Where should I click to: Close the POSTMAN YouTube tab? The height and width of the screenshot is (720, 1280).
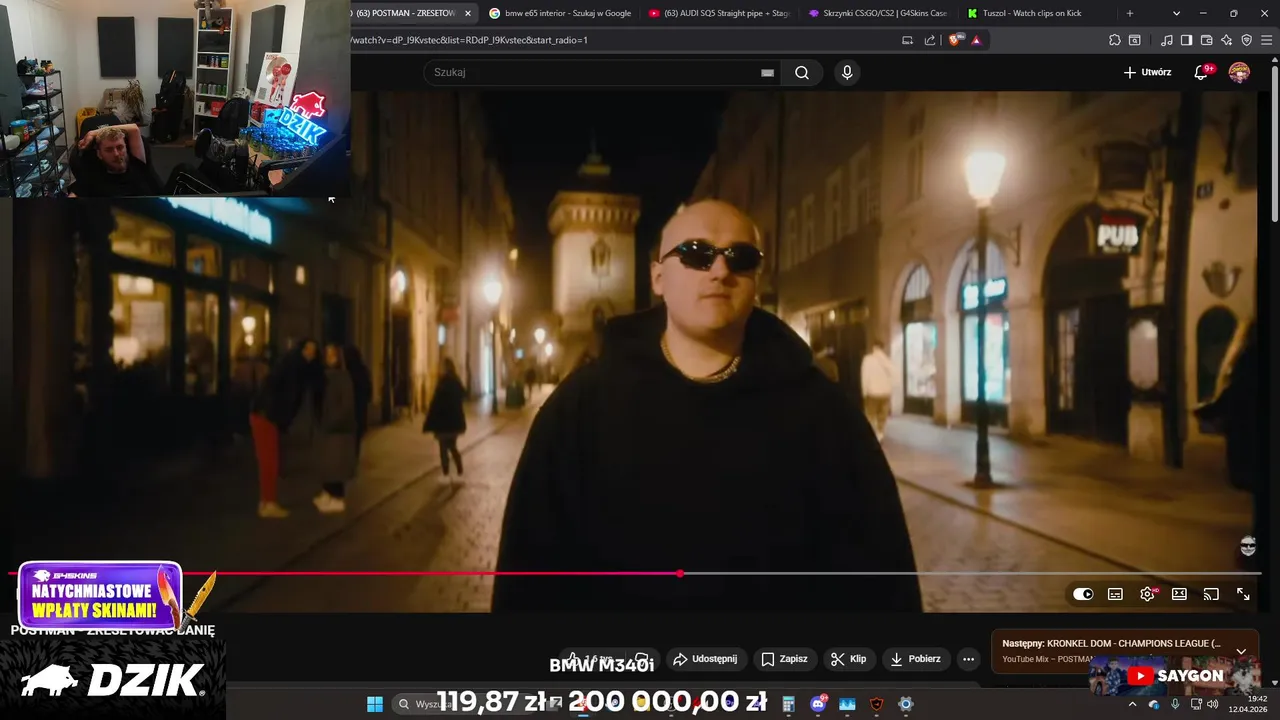pyautogui.click(x=467, y=13)
